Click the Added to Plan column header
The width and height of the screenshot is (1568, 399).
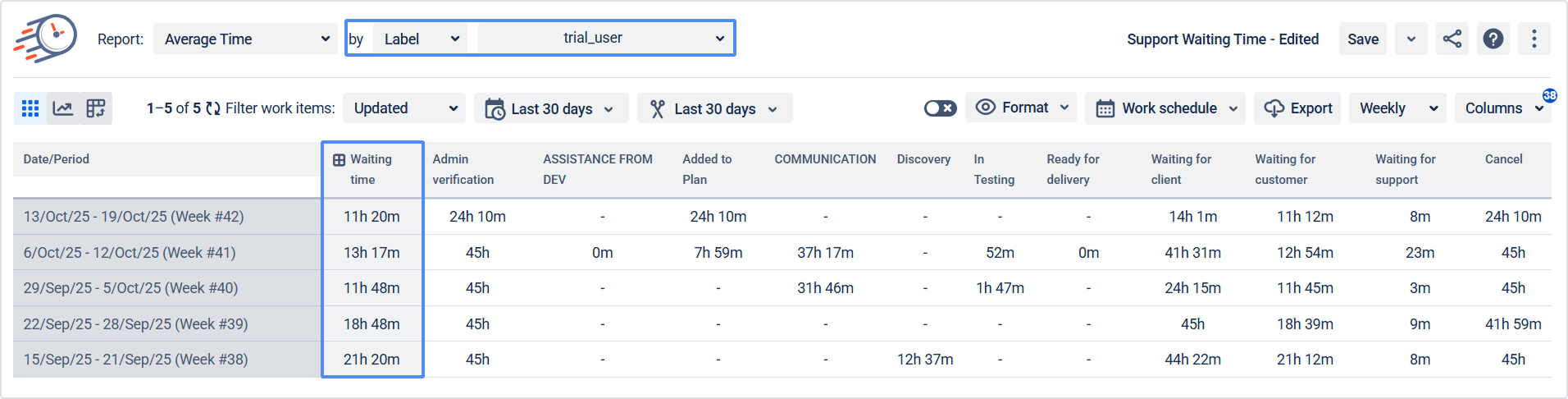coord(707,169)
